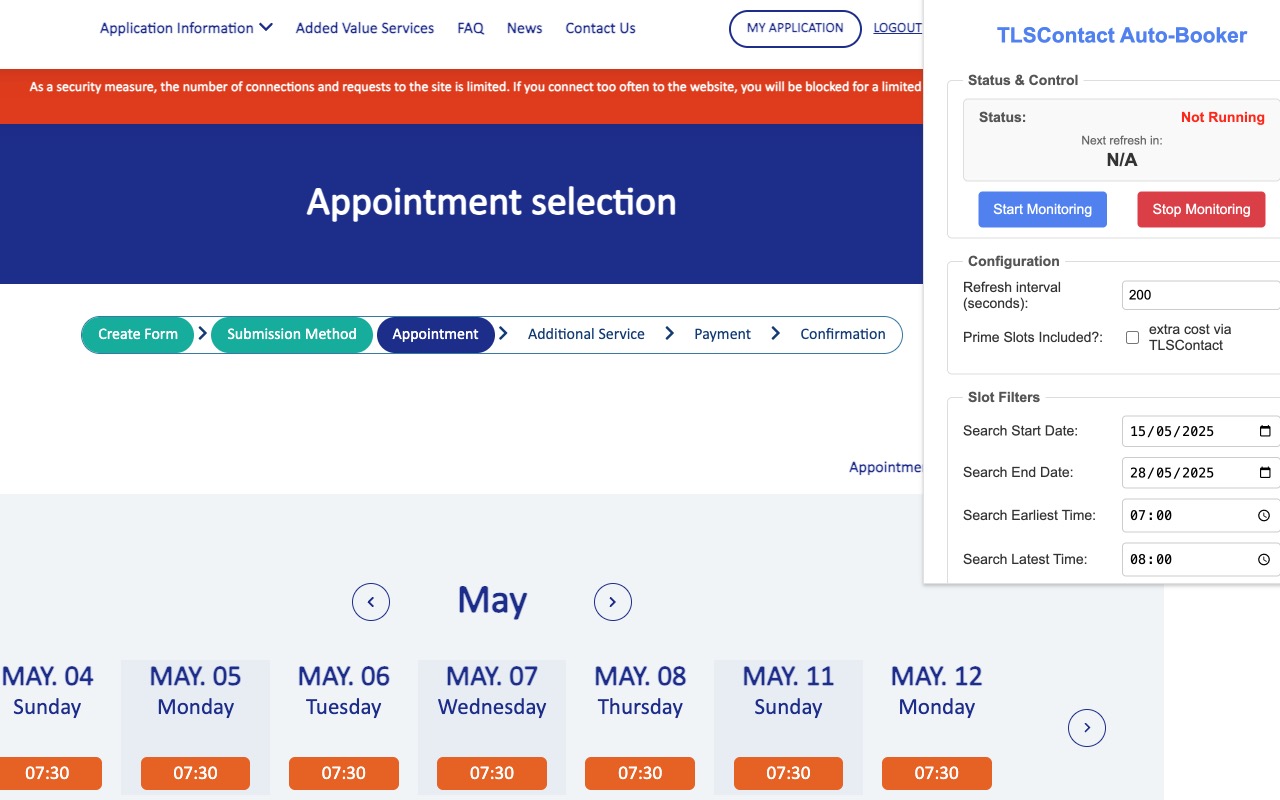Toggle the extra cost via TLSContact option

click(1132, 337)
